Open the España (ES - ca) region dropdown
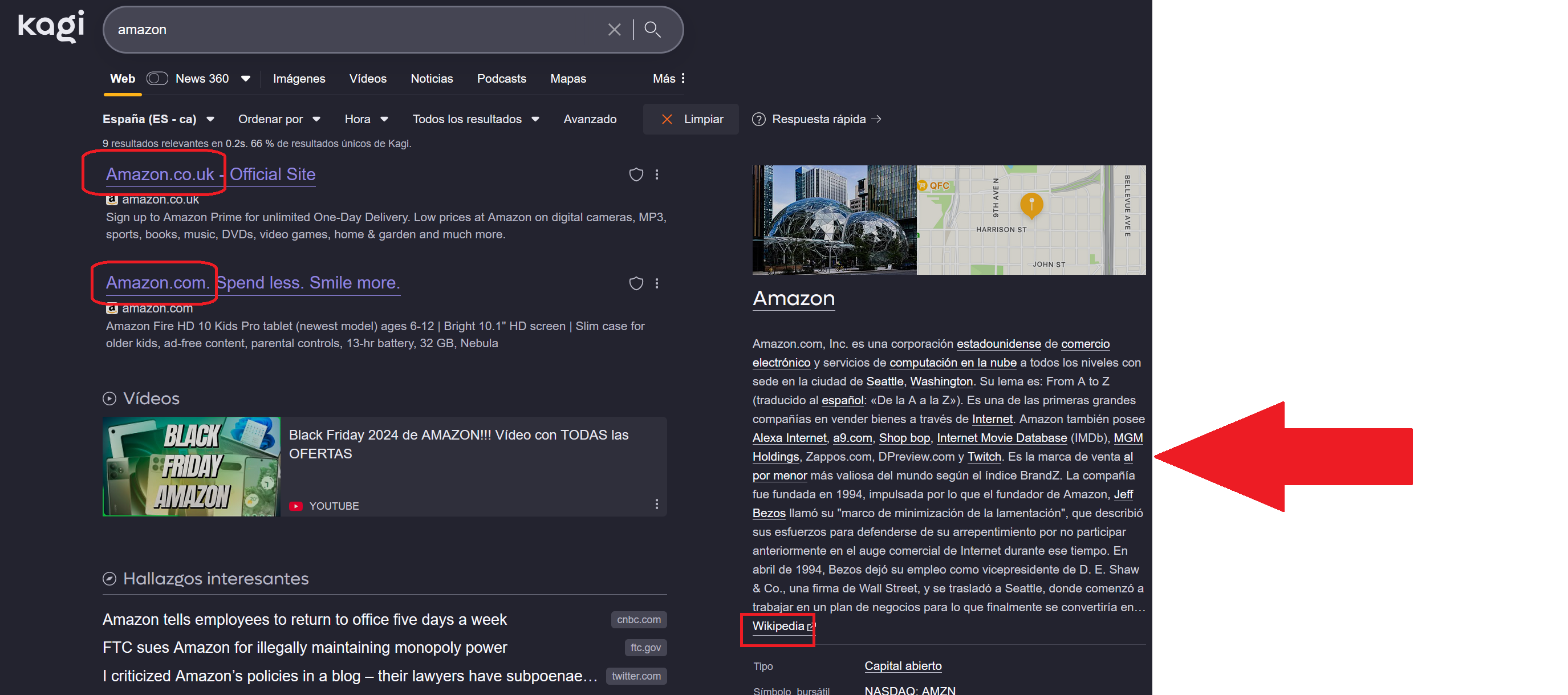Screen dimensions: 1568x695 click(x=157, y=119)
